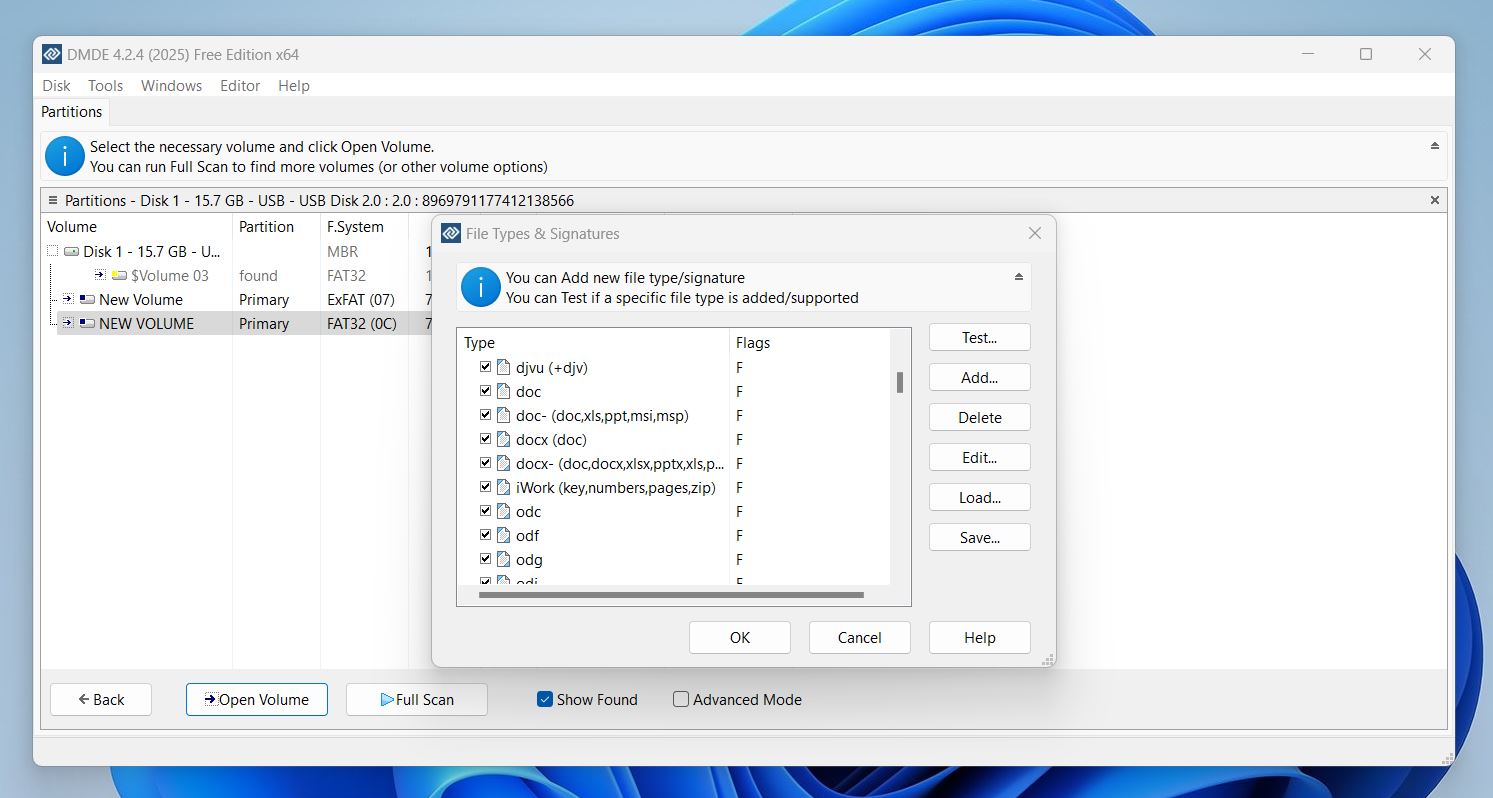Image resolution: width=1493 pixels, height=798 pixels.
Task: Click the horizontal scrollbar in type list
Action: (671, 595)
